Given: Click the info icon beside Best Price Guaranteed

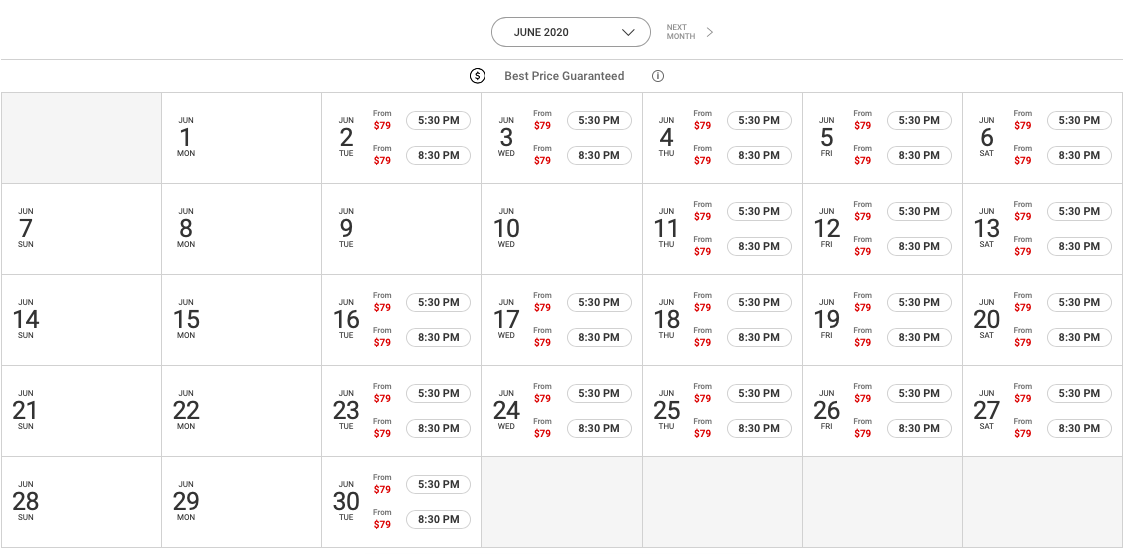Looking at the screenshot, I should coord(658,76).
